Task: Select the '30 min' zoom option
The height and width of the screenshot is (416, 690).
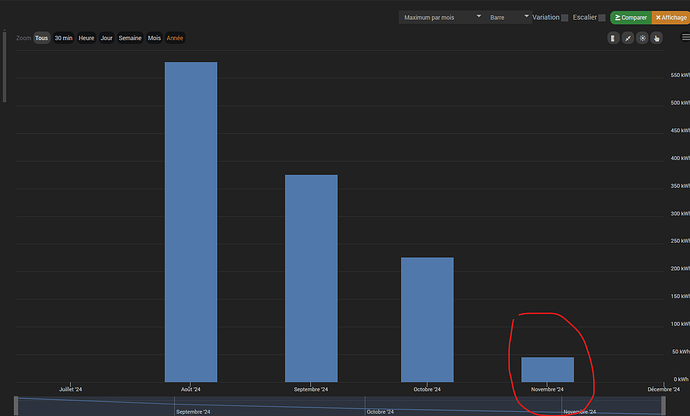Action: [63, 38]
